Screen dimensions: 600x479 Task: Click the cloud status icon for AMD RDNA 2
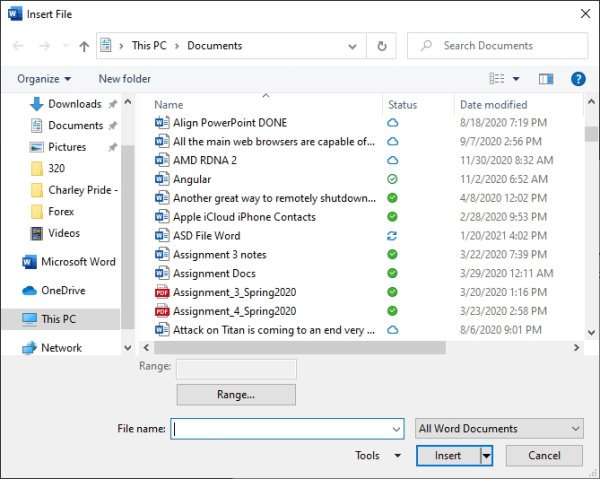tap(393, 160)
